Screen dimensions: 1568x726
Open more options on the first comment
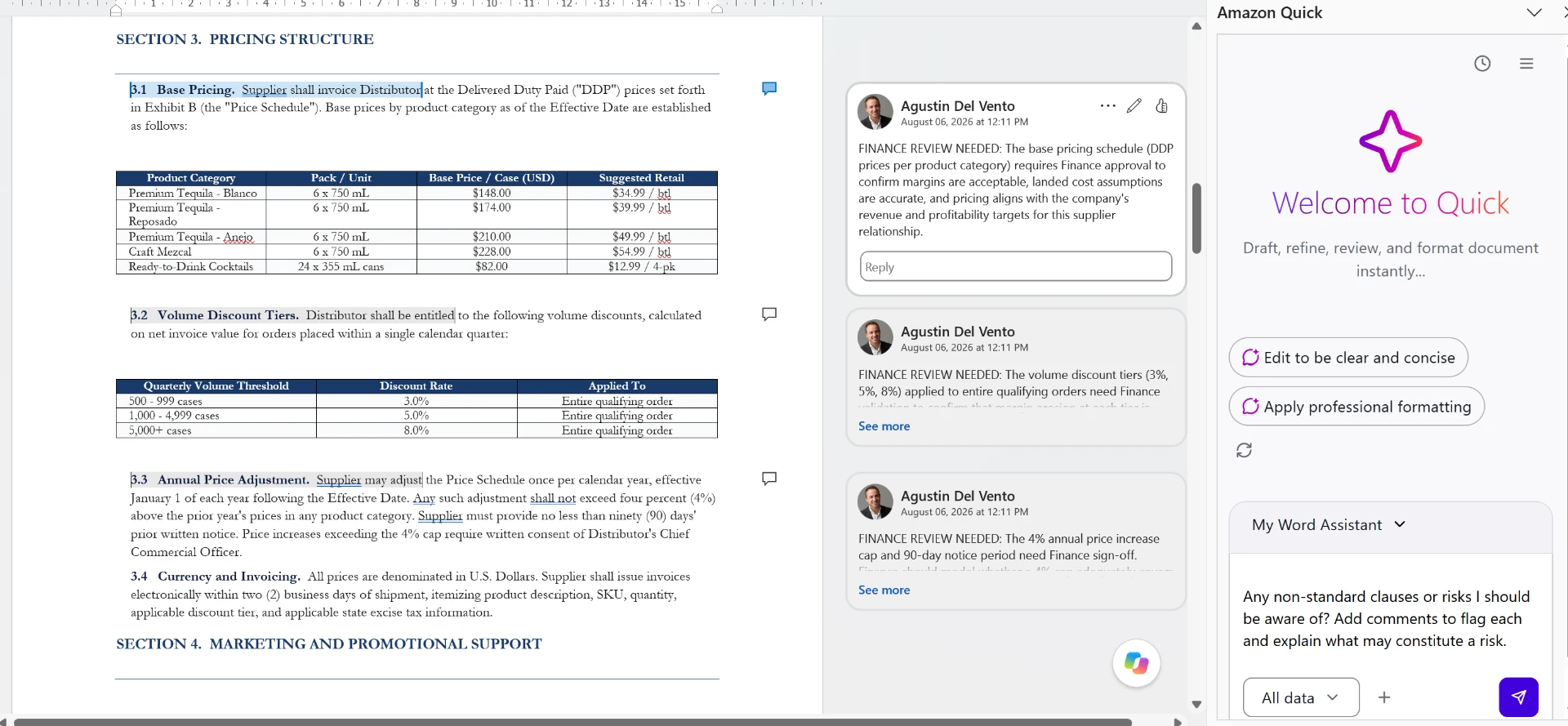tap(1107, 106)
